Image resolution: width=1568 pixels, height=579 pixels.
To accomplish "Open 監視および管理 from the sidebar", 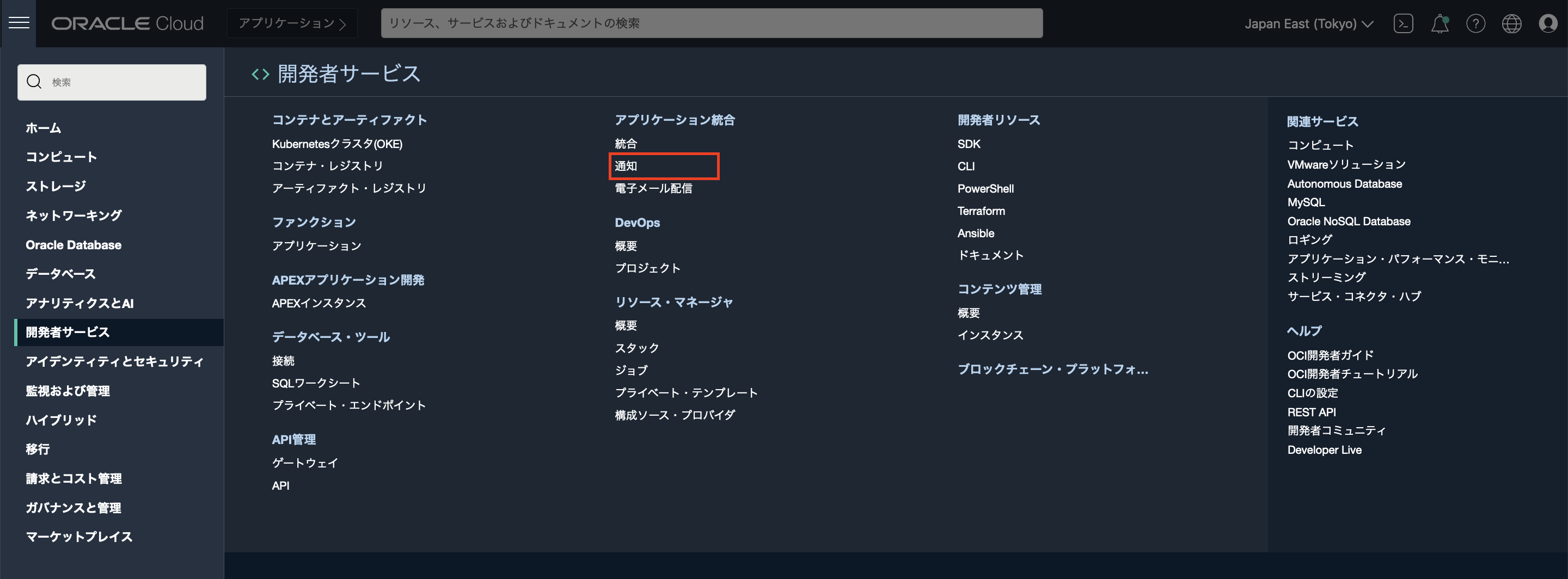I will coord(67,391).
